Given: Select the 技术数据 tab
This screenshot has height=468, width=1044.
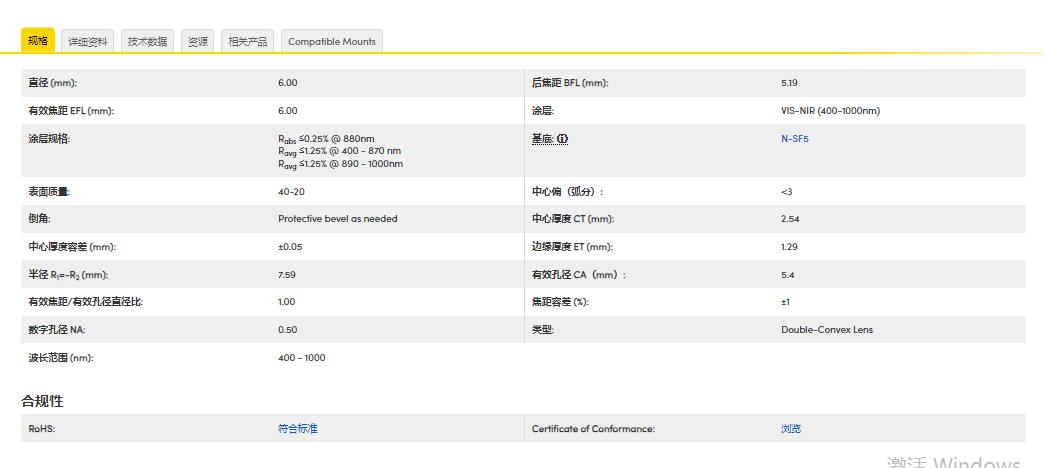Looking at the screenshot, I should click(x=148, y=41).
